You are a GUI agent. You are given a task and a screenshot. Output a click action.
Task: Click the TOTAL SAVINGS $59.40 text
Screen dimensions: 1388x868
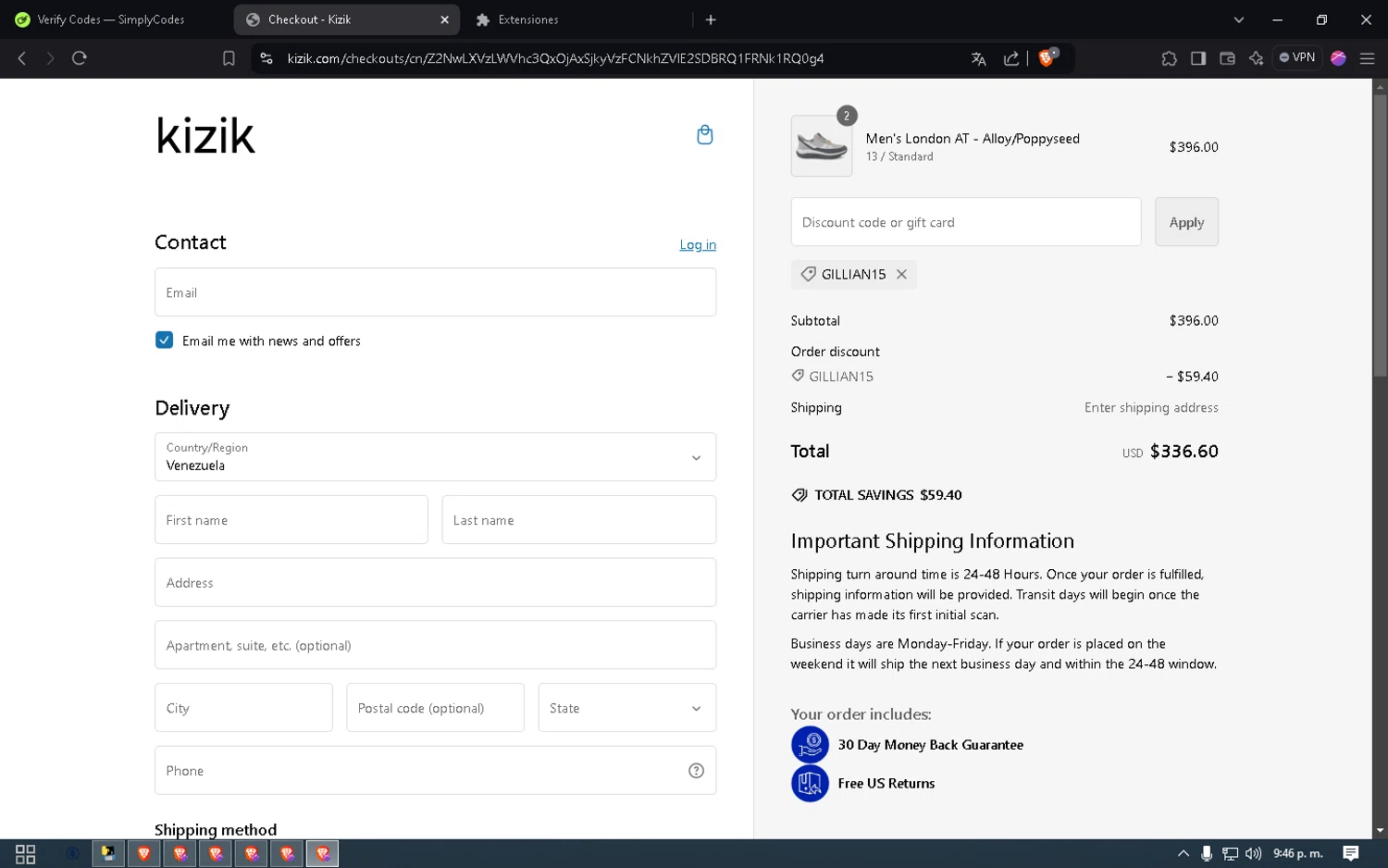click(x=887, y=495)
